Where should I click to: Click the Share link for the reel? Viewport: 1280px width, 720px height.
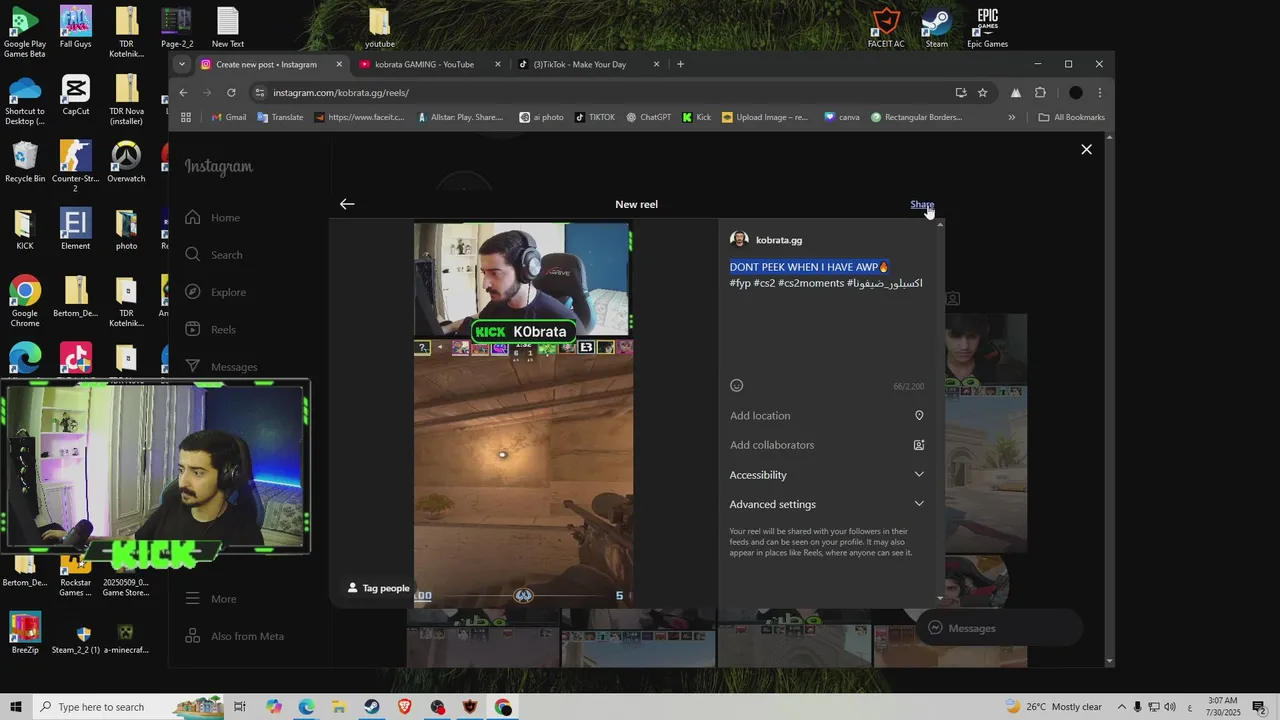[921, 204]
